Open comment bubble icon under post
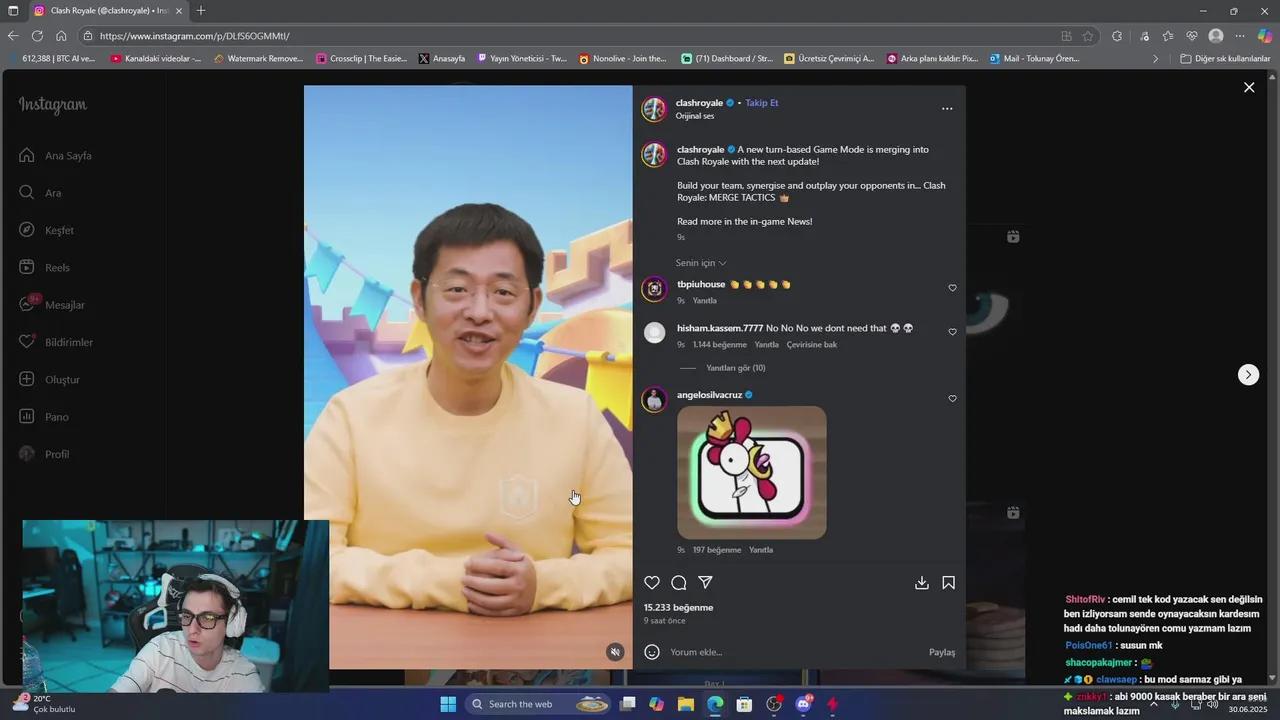 point(679,583)
